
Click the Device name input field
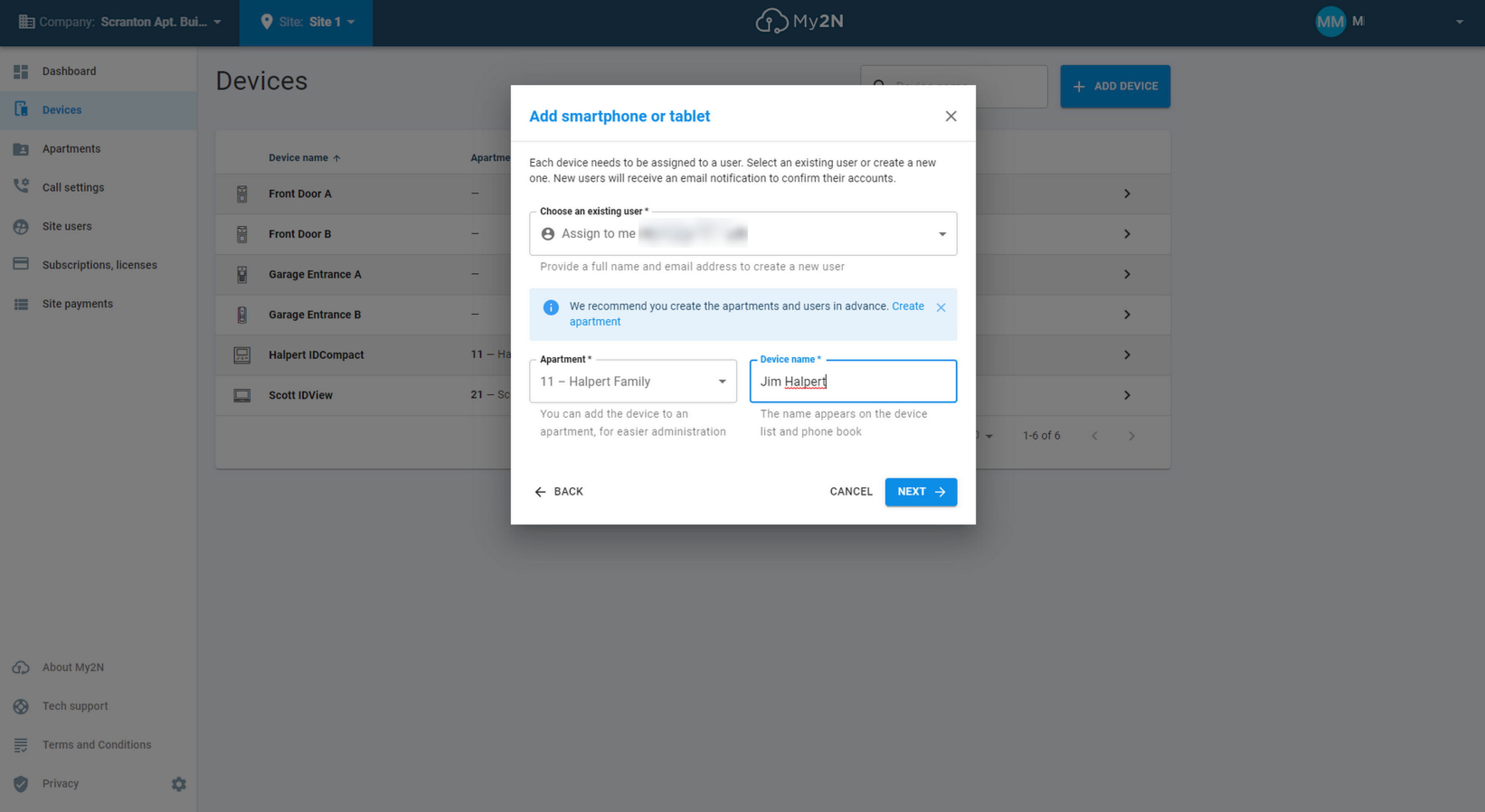[853, 382]
